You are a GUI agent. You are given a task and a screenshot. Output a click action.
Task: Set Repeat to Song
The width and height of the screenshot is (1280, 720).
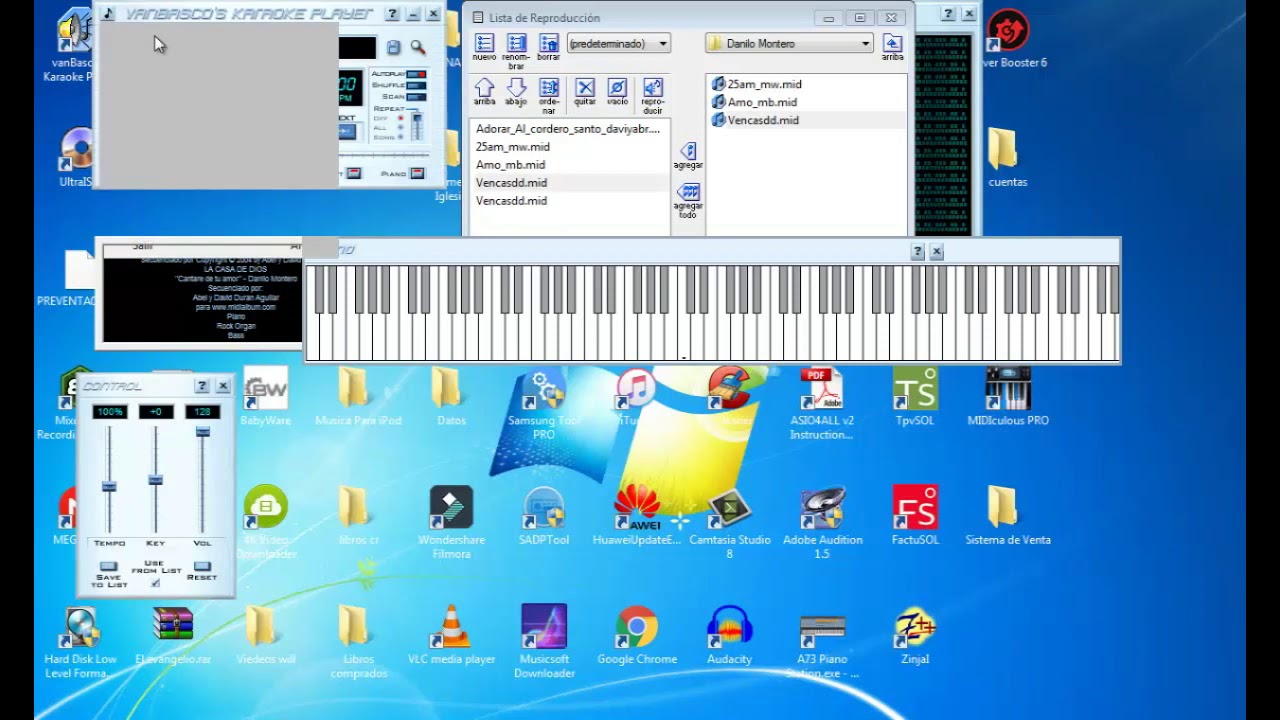pos(401,136)
